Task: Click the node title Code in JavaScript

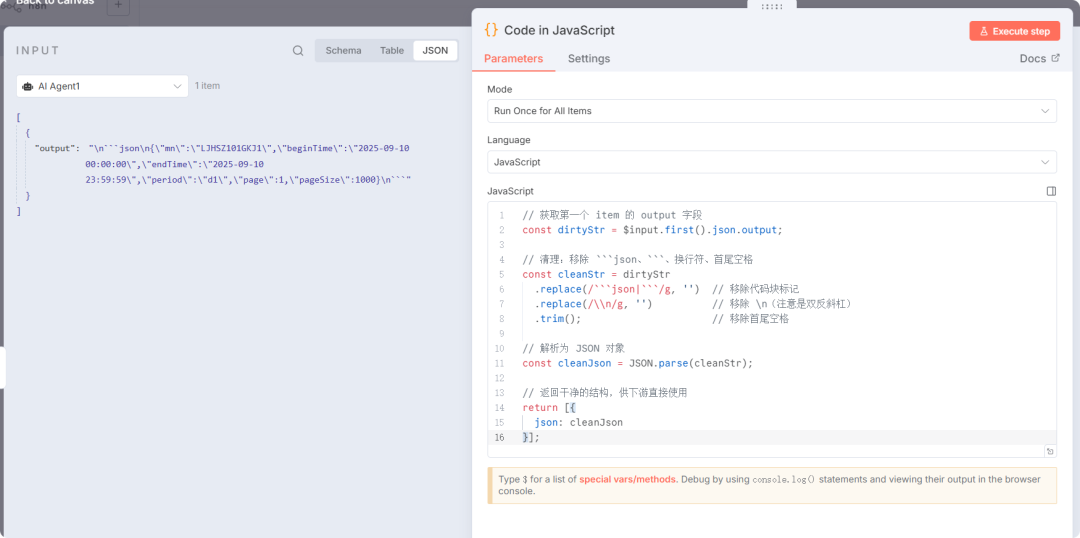Action: tap(559, 30)
